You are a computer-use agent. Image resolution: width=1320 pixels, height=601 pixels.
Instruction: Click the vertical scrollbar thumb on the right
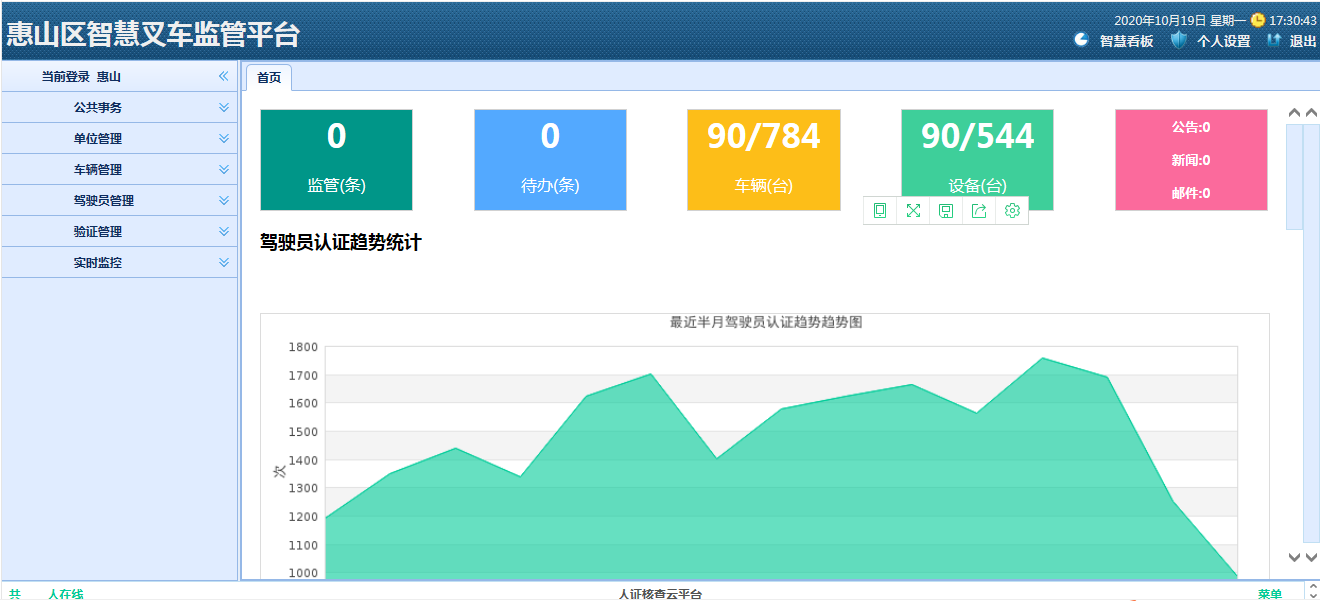[x=1294, y=175]
